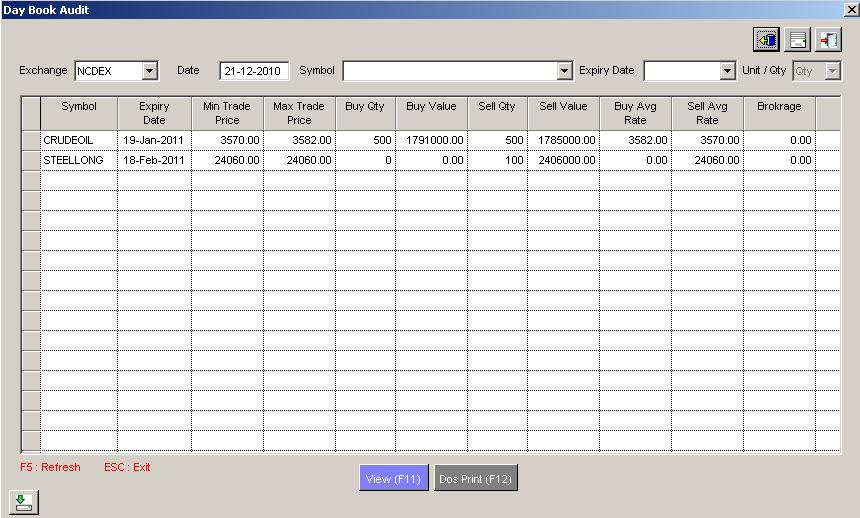
Task: Expand the Symbol dropdown list
Action: 564,71
